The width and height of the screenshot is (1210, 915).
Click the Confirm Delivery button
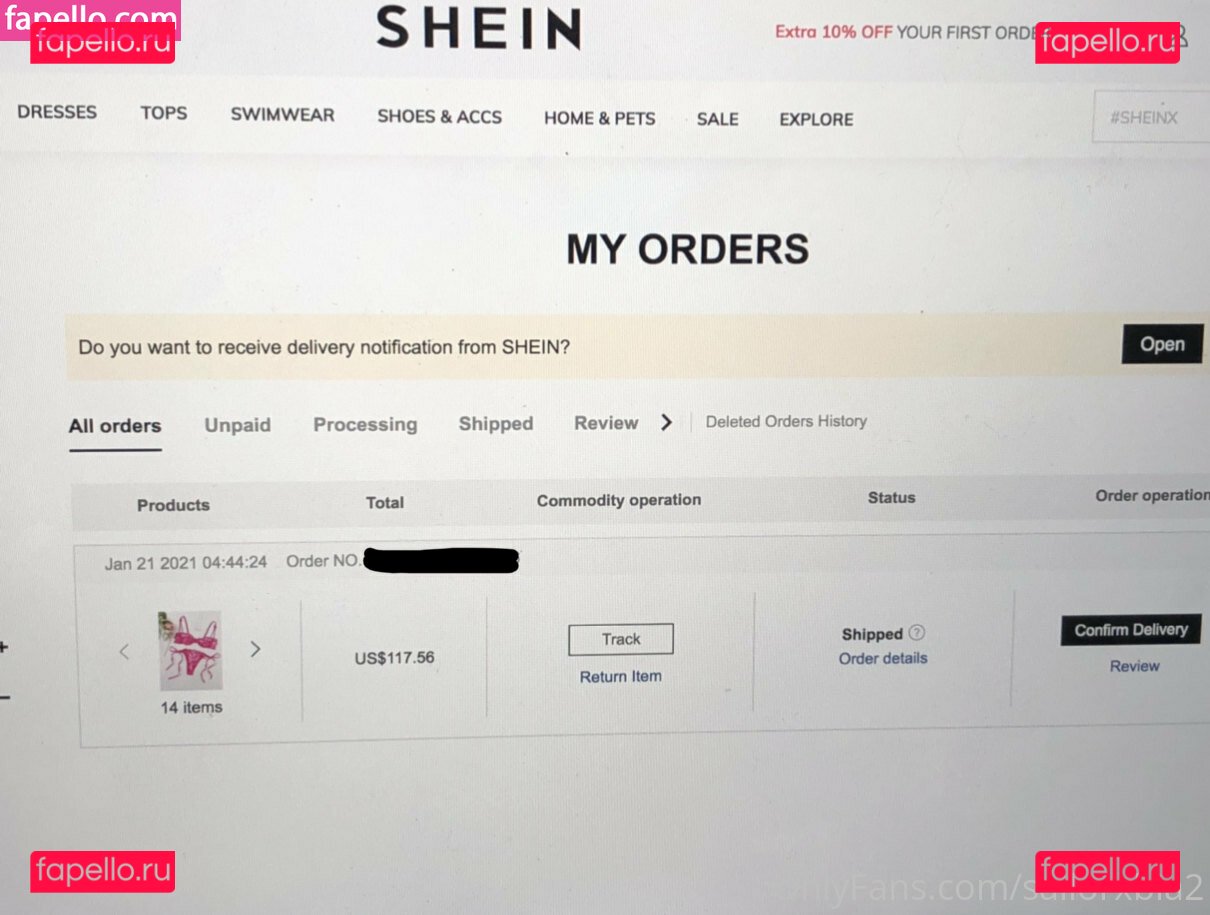[x=1130, y=630]
